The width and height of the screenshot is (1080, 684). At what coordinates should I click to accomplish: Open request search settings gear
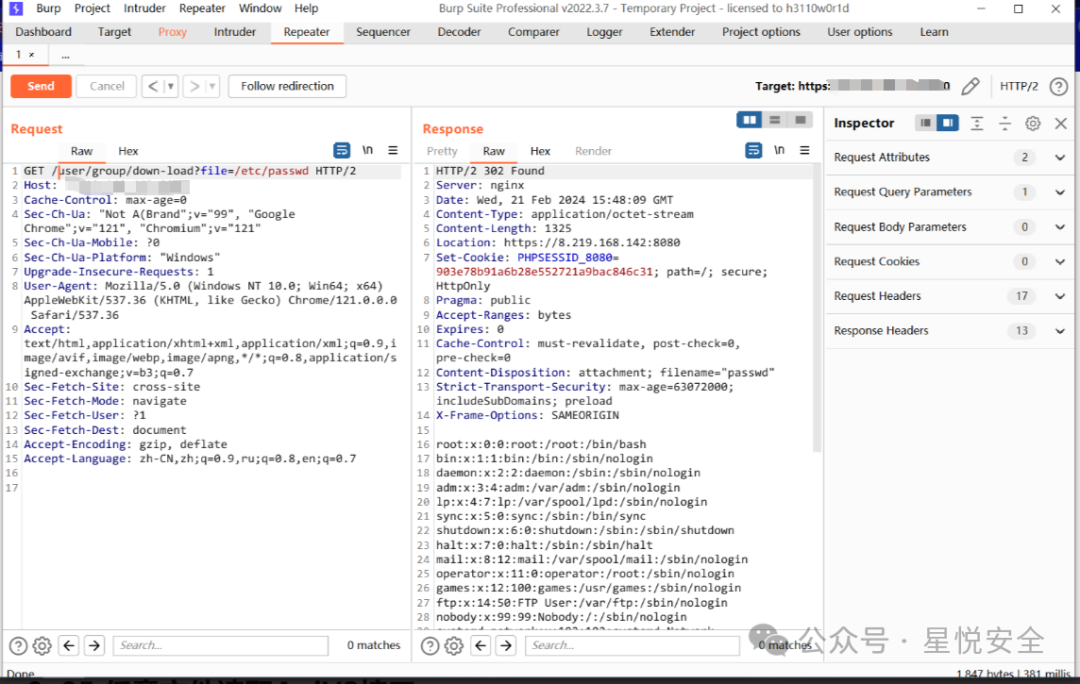pyautogui.click(x=42, y=645)
